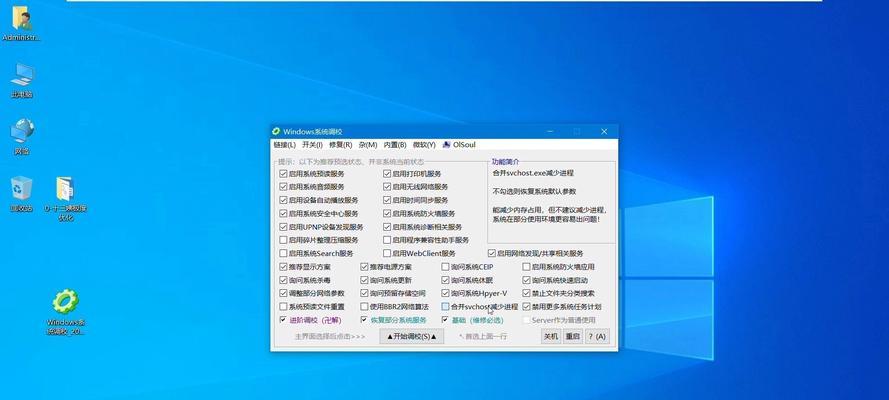Uncheck 禁止文件夹分类搜索 checkbox
The height and width of the screenshot is (400, 889).
pos(527,293)
